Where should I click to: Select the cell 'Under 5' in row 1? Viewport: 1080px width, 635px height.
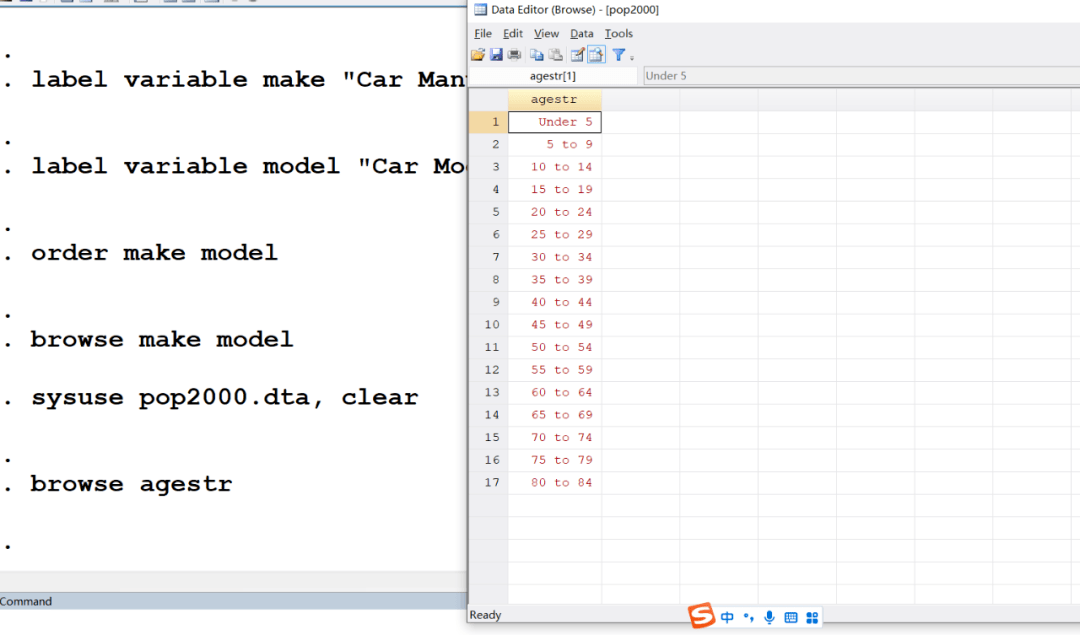(554, 122)
